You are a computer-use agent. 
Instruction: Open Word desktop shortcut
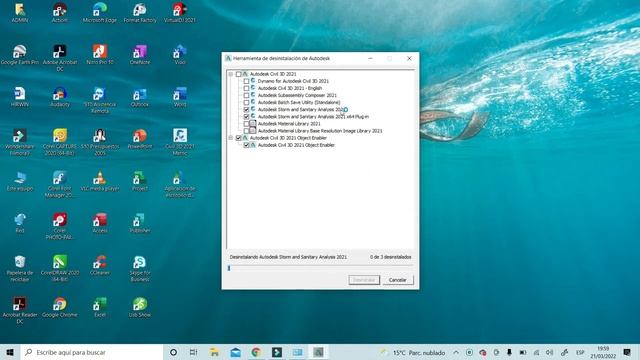tap(180, 97)
